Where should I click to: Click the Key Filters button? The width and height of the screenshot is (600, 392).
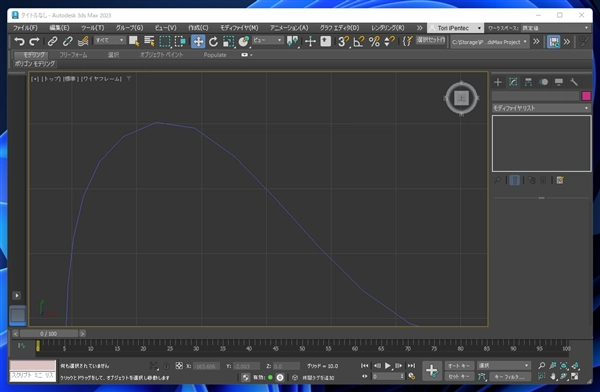[510, 377]
